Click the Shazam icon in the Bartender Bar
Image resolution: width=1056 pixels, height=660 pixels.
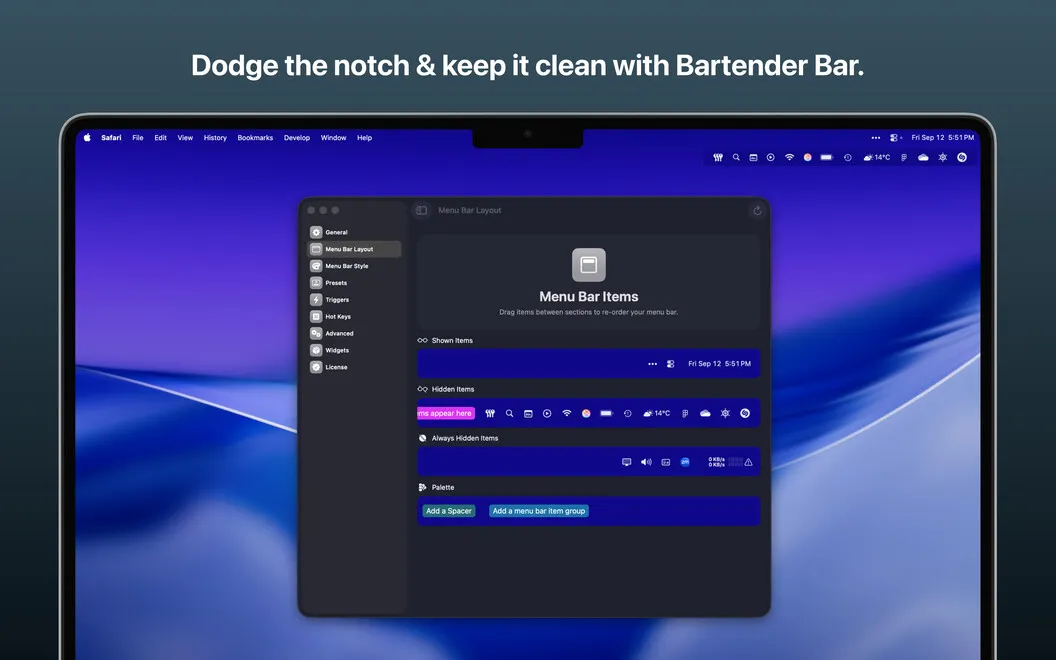pyautogui.click(x=962, y=158)
